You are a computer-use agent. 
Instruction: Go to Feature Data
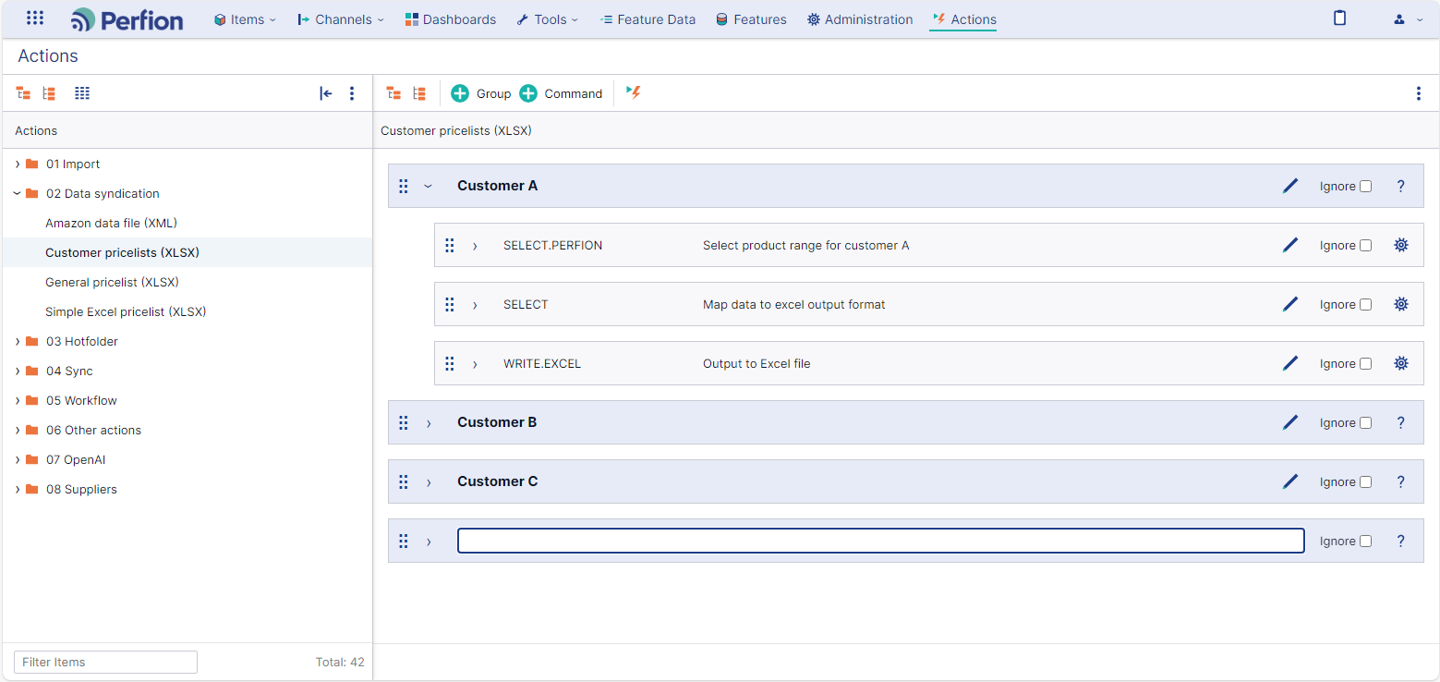(647, 19)
